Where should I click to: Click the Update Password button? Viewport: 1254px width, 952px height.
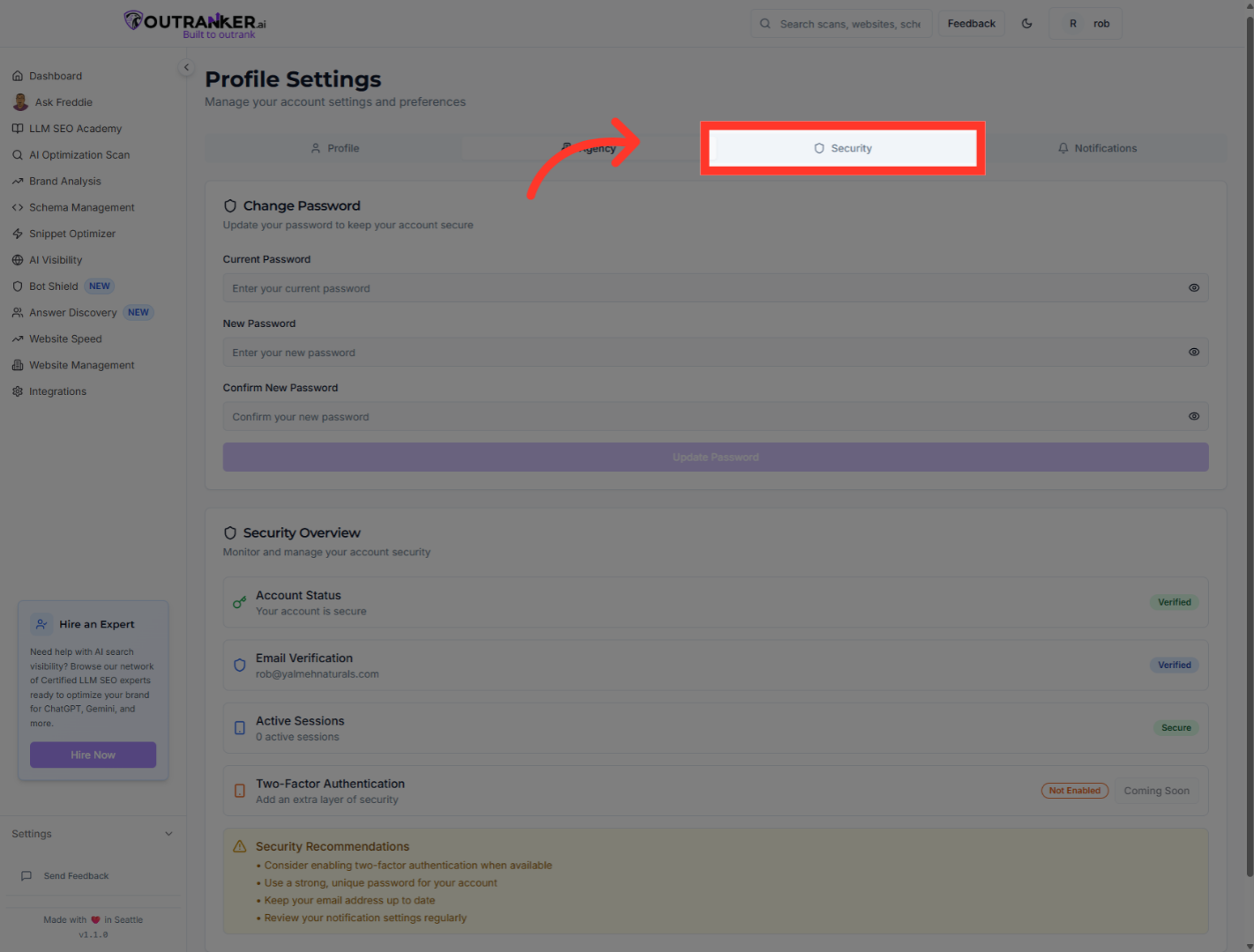click(715, 457)
